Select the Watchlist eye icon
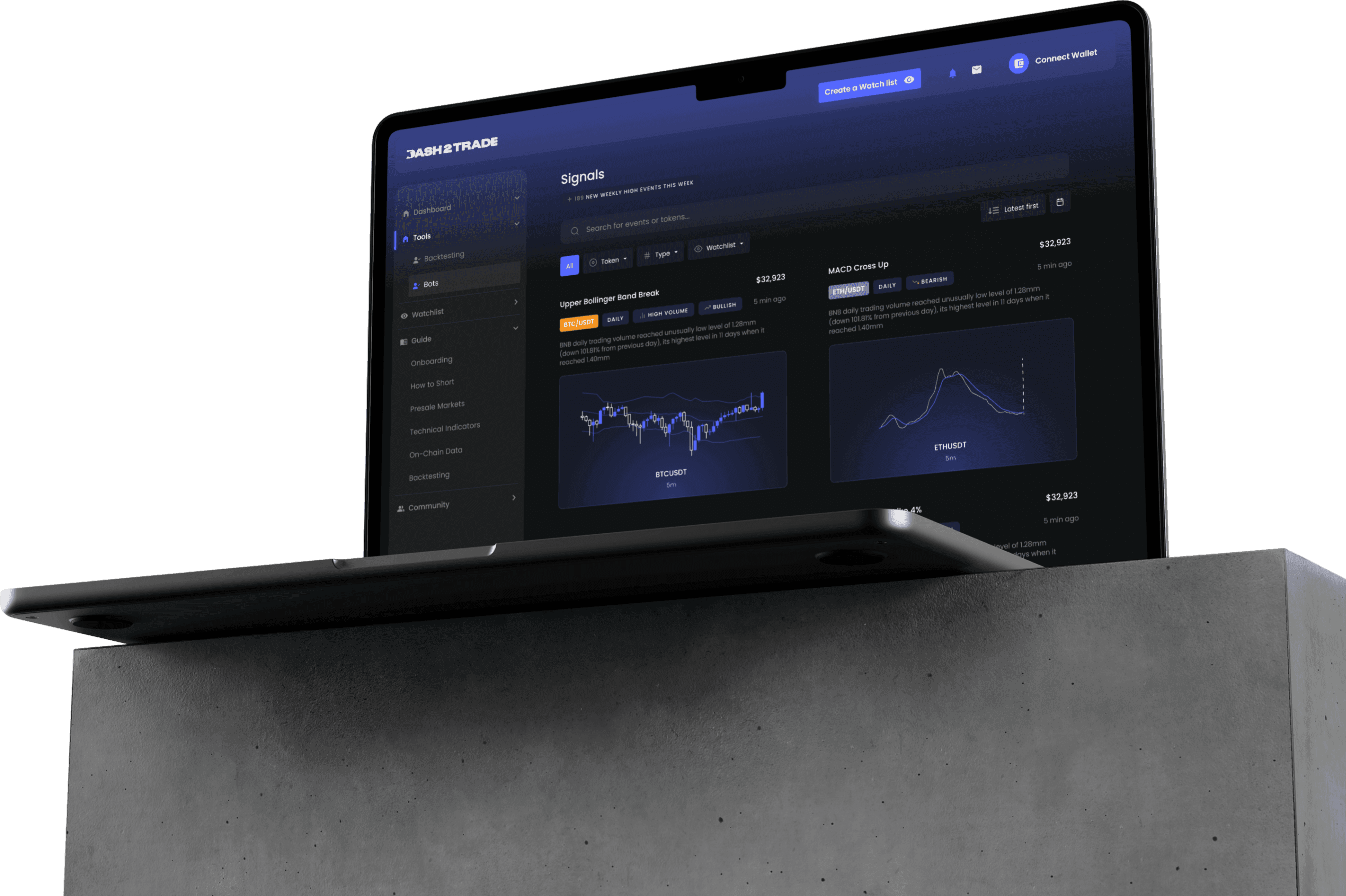1346x896 pixels. (x=908, y=80)
